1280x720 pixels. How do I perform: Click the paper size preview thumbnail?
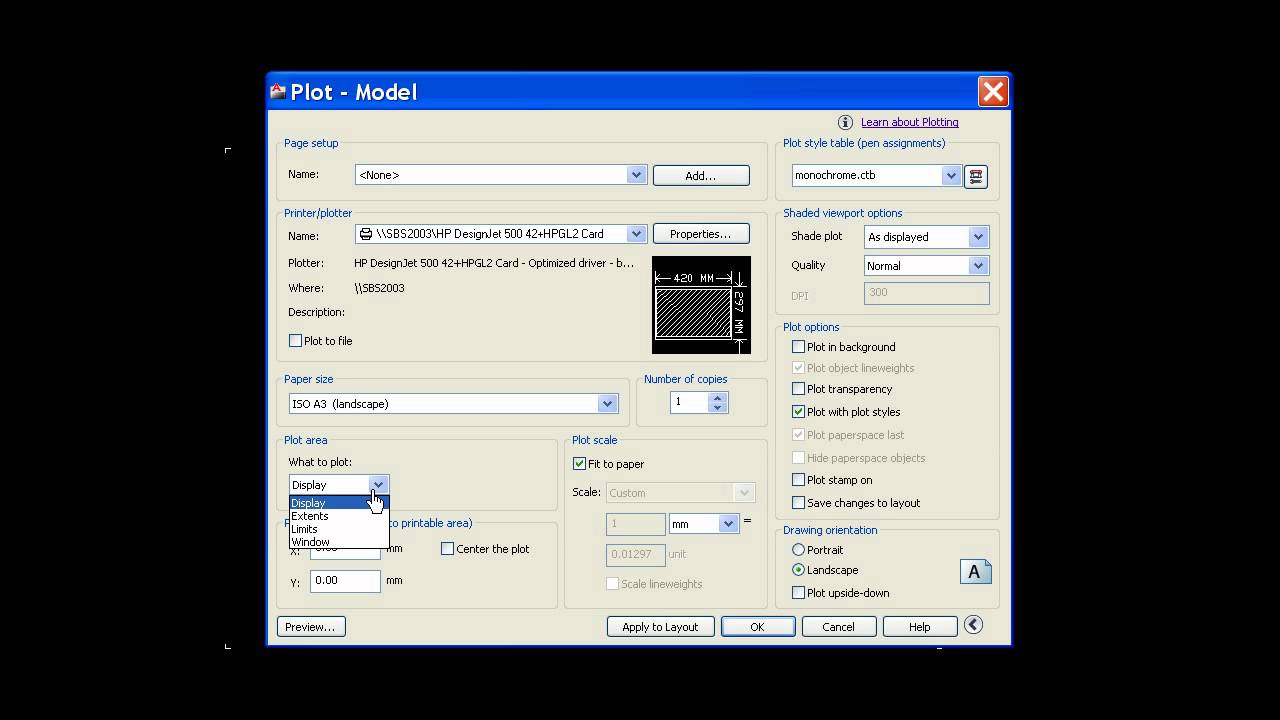[701, 305]
